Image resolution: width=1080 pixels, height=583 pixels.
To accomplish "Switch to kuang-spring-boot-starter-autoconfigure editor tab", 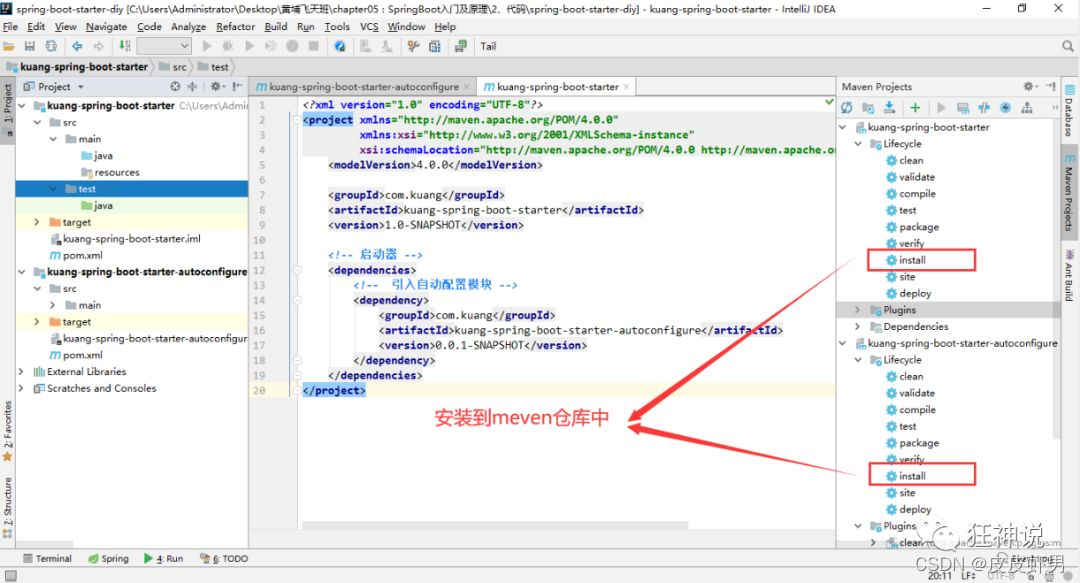I will tap(363, 87).
